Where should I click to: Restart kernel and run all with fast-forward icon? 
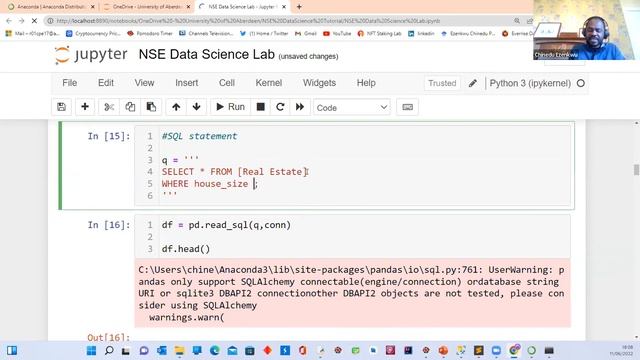point(300,107)
